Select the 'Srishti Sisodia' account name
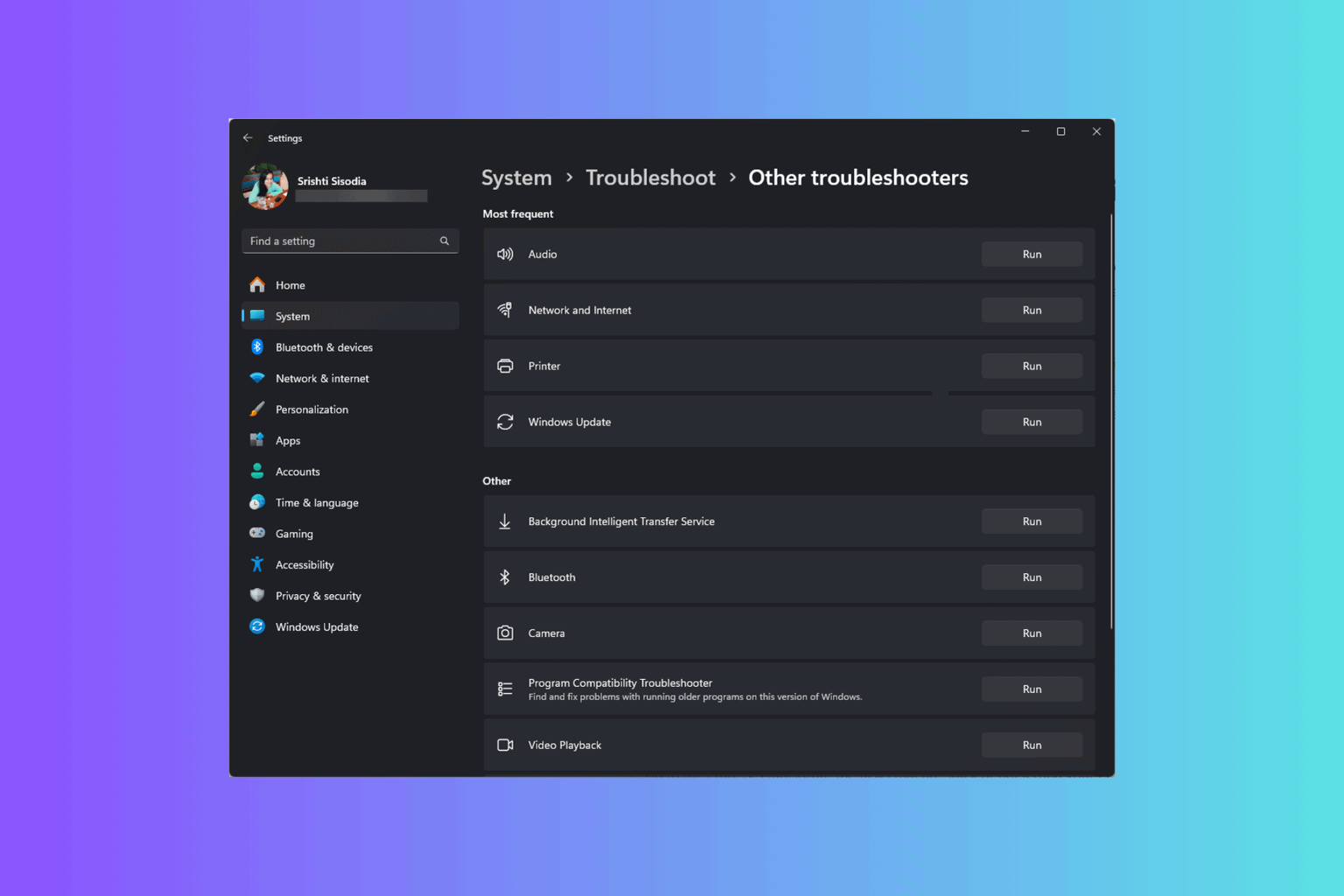The height and width of the screenshot is (896, 1344). click(332, 181)
